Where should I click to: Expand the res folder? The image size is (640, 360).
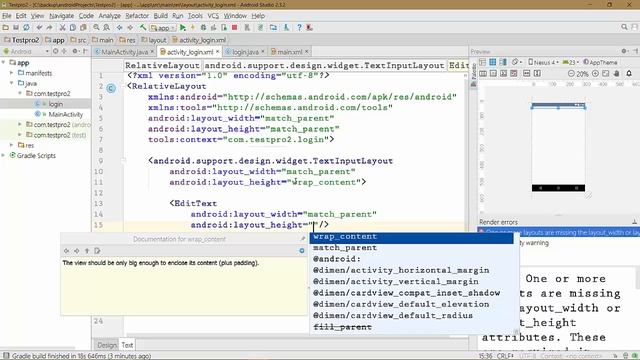click(x=12, y=145)
